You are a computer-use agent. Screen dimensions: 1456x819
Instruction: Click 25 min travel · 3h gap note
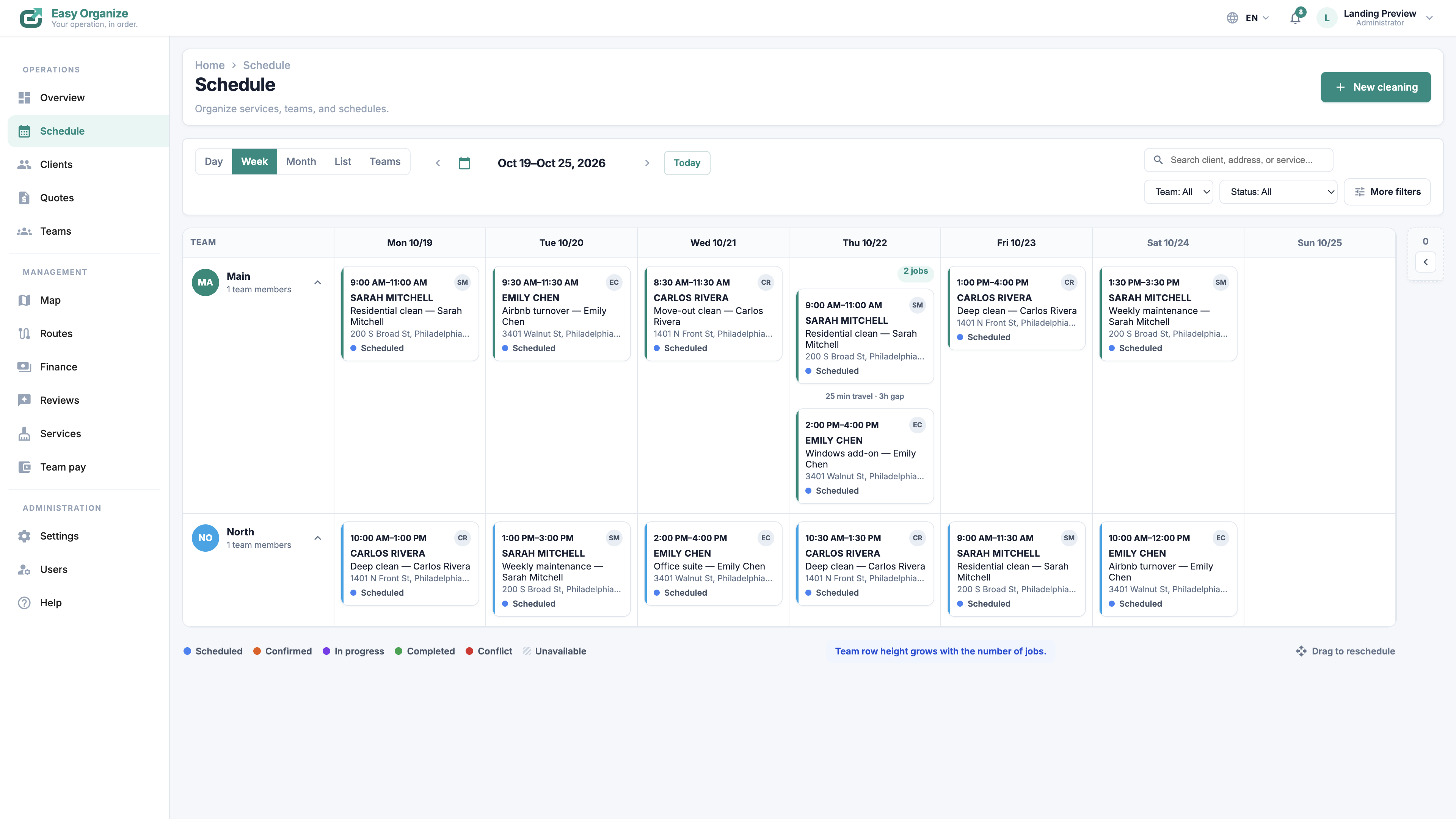pyautogui.click(x=865, y=396)
